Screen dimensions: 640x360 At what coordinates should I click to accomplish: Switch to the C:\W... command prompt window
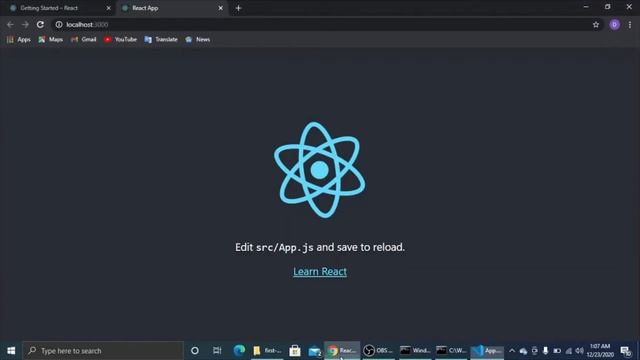click(x=451, y=351)
